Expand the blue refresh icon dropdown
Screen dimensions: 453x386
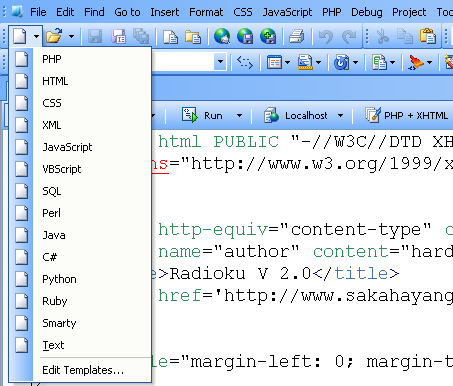click(355, 62)
